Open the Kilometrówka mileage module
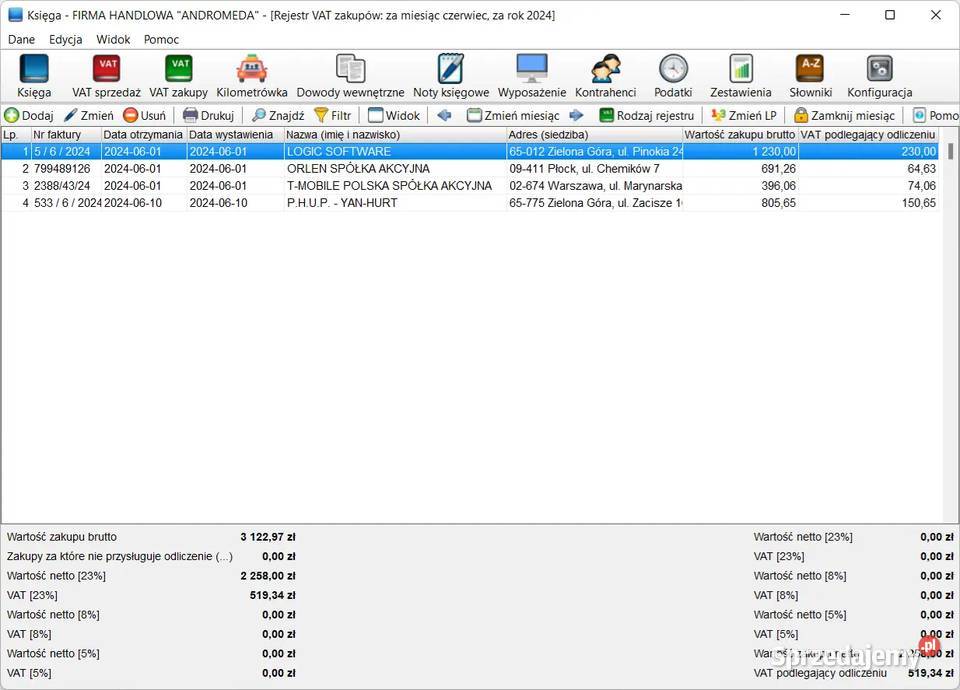This screenshot has height=690, width=960. (x=252, y=76)
